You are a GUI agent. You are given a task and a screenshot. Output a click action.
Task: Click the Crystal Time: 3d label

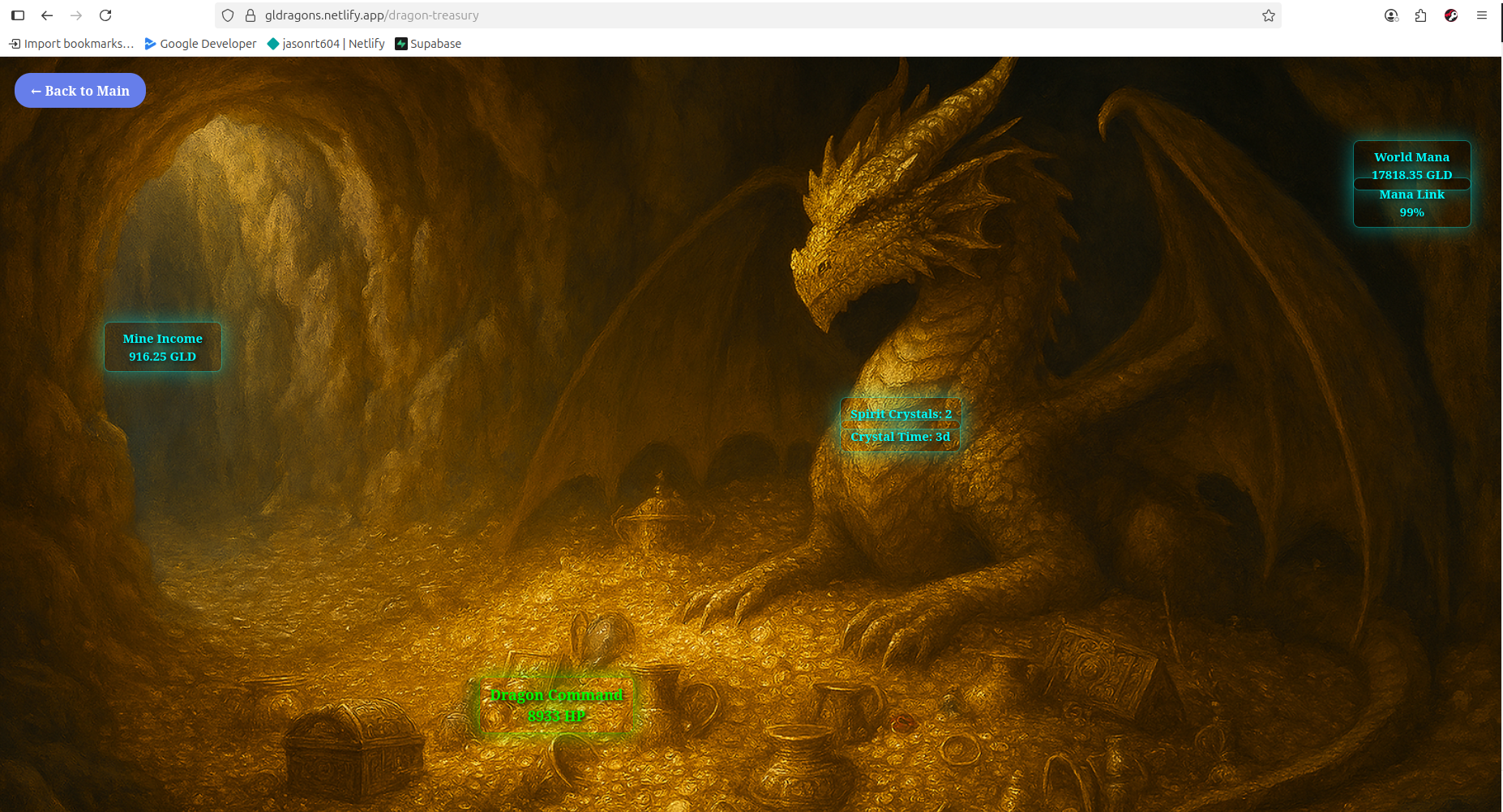pos(900,437)
